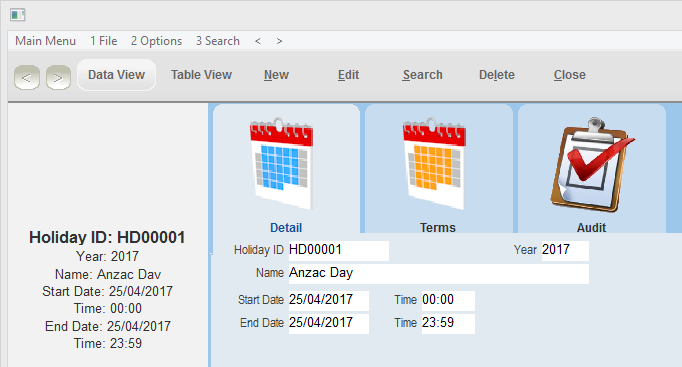Screen dimensions: 682x367
Task: Click the Name field Anzac Day
Action: (x=439, y=274)
